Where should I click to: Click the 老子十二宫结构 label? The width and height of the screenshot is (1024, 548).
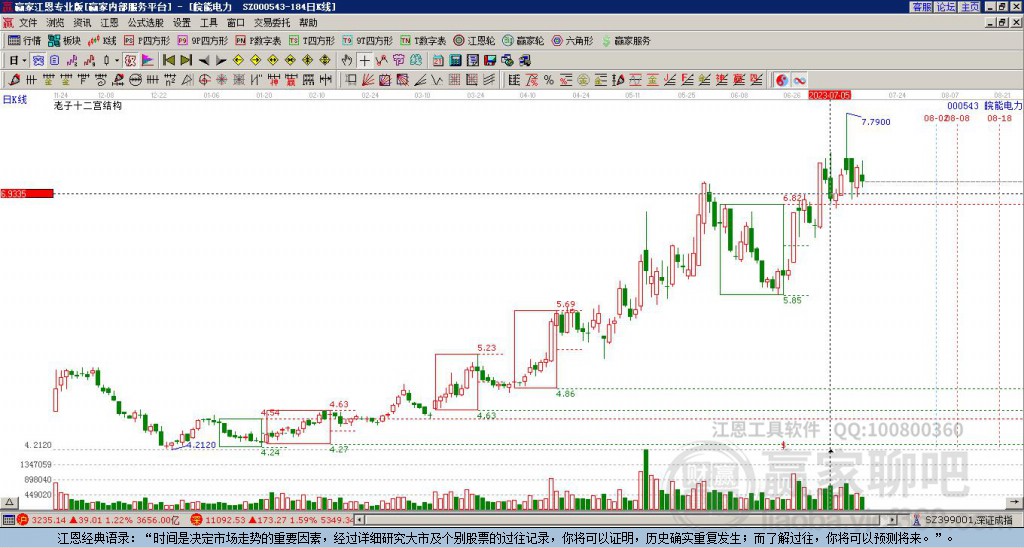(88, 105)
